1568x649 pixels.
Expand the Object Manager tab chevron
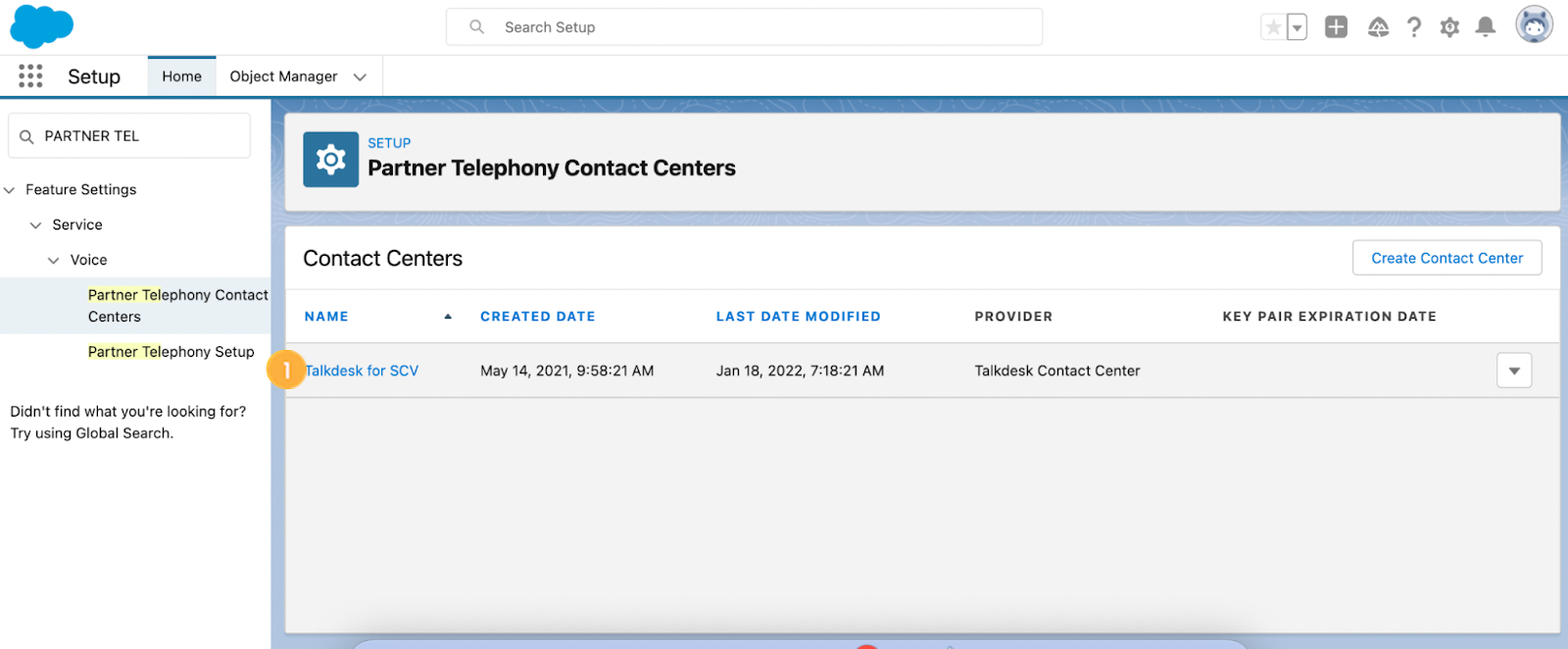[360, 76]
